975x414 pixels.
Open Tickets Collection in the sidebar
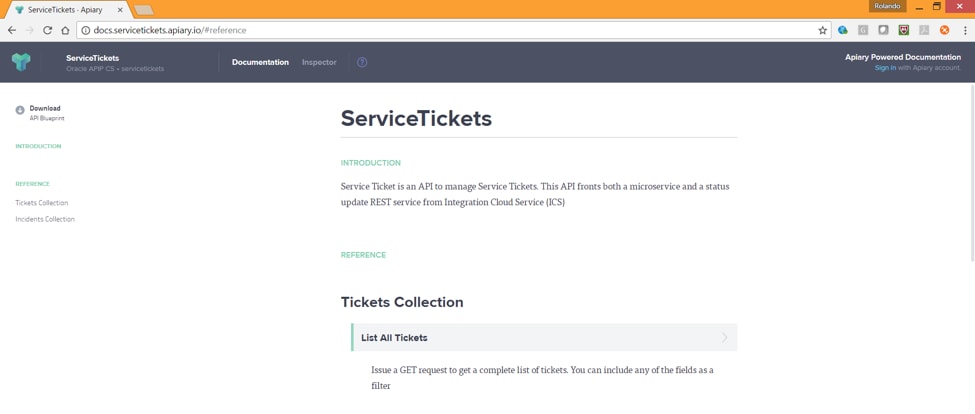click(42, 203)
